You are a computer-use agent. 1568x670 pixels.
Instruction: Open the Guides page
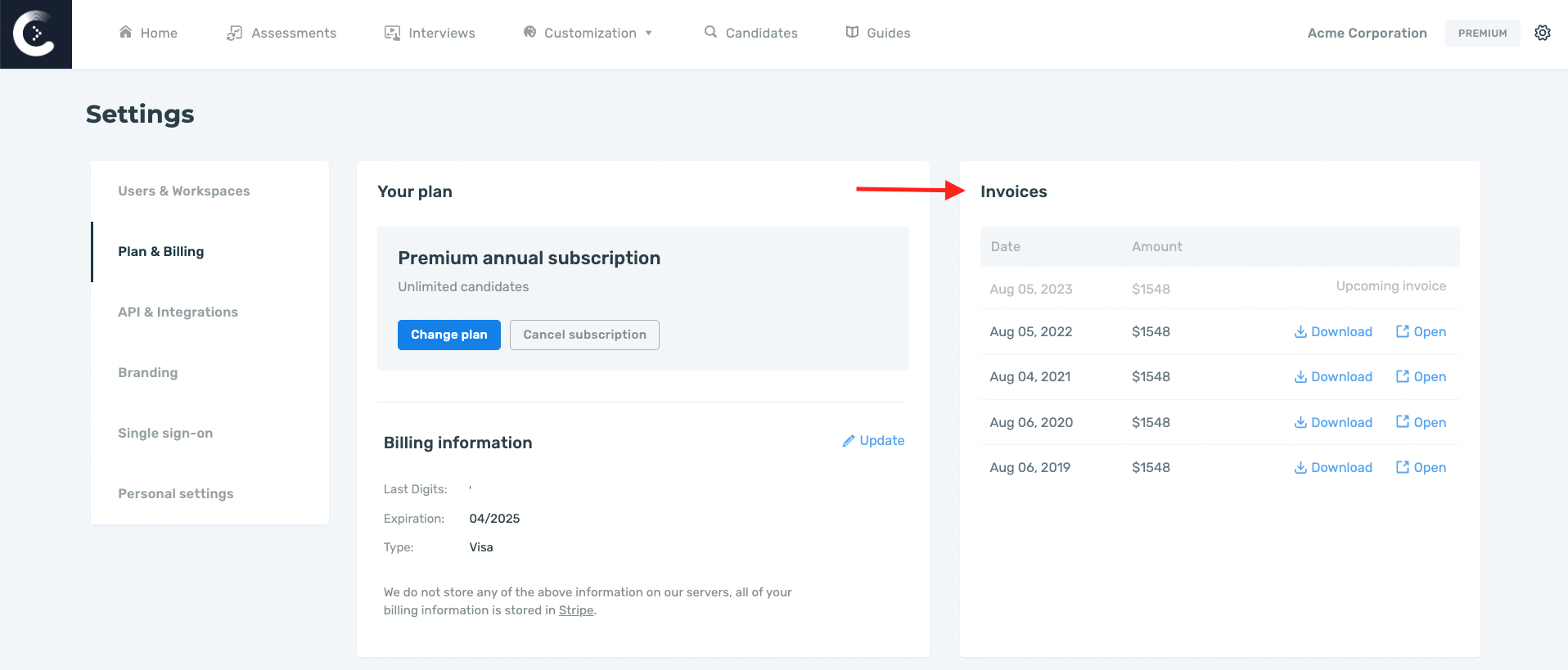pos(877,33)
